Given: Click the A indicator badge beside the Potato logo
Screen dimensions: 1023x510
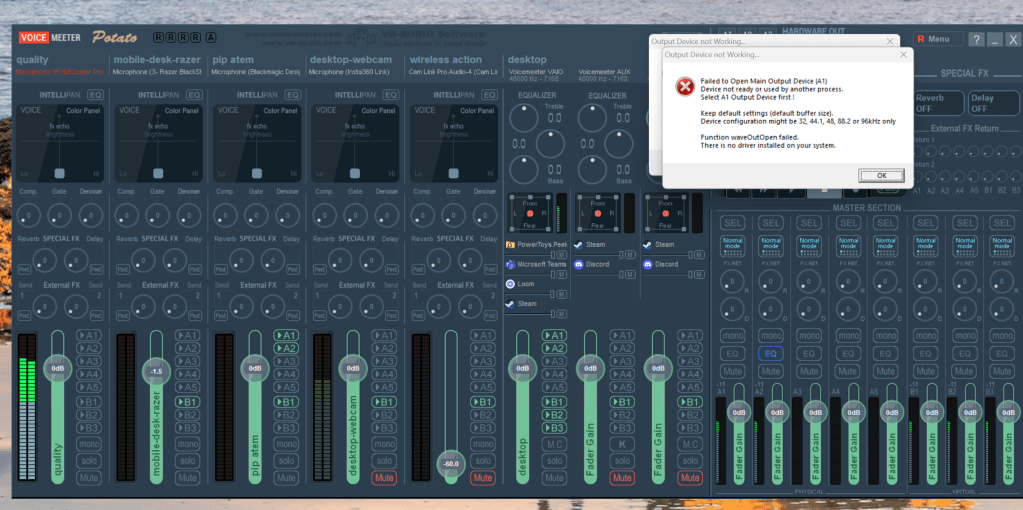Looking at the screenshot, I should 211,37.
